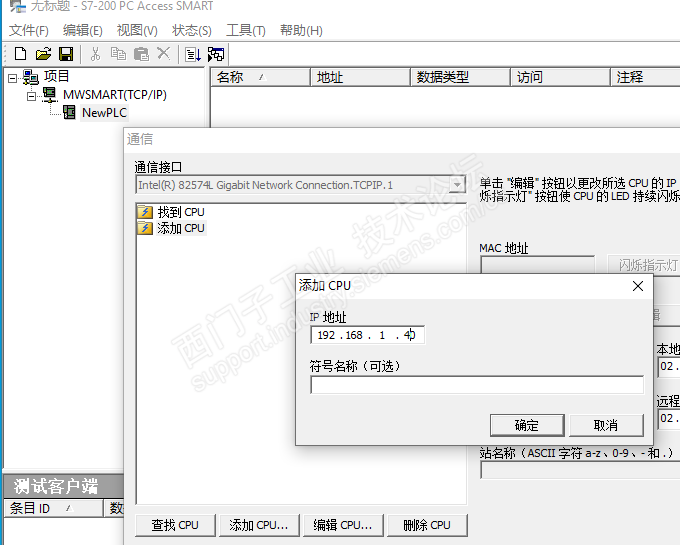This screenshot has height=545, width=680.
Task: Sort by the 数据类型 column header
Action: 460,77
